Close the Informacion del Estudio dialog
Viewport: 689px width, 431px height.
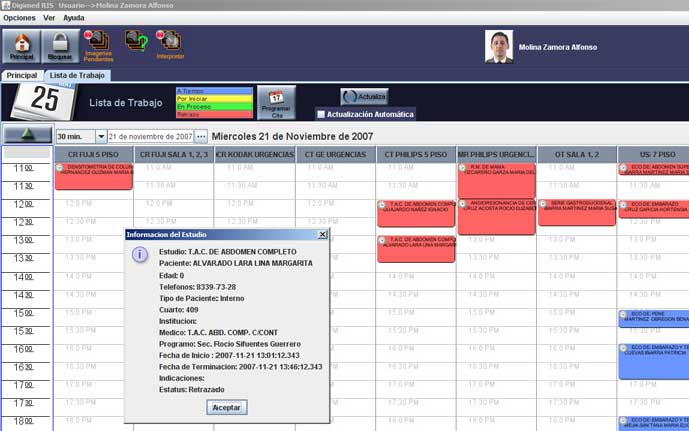[x=322, y=234]
